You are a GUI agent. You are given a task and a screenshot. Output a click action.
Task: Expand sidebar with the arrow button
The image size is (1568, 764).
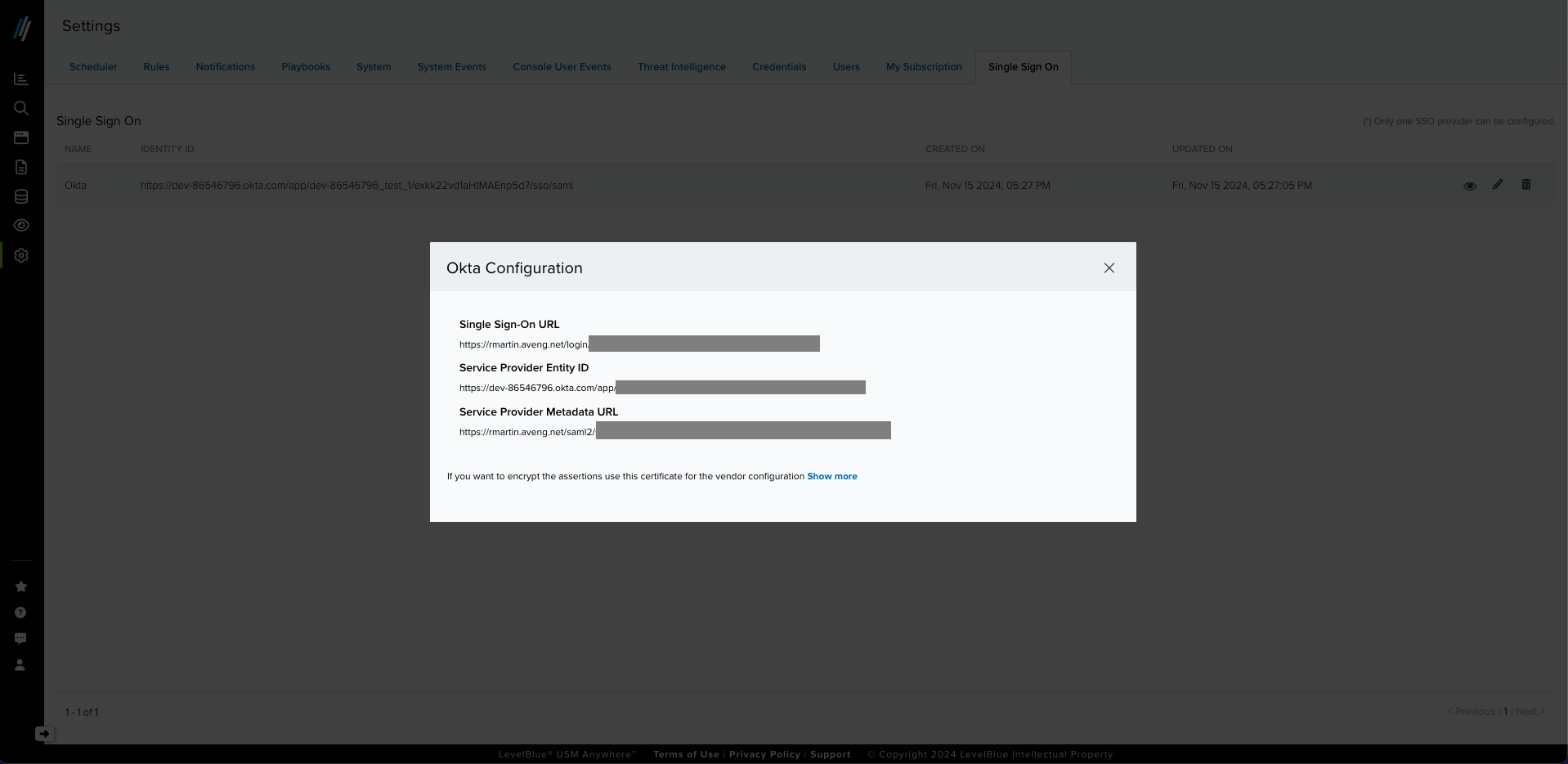(44, 734)
